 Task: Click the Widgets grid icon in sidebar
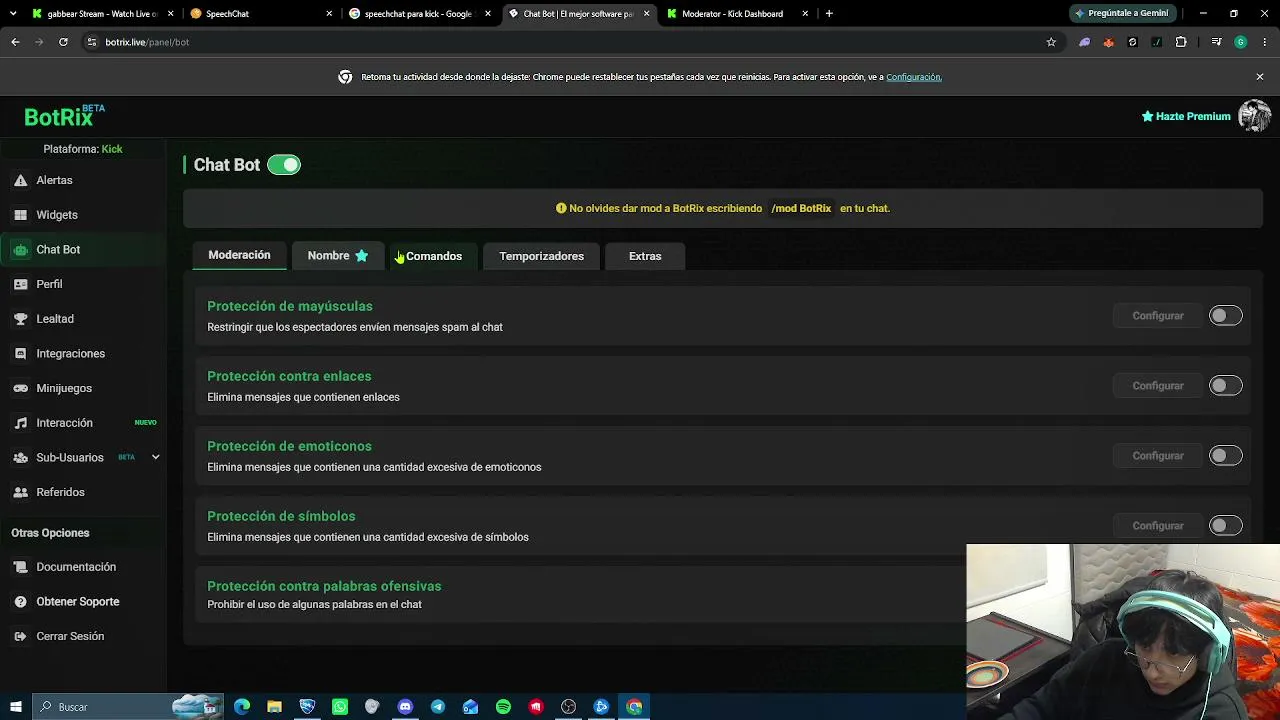click(20, 215)
